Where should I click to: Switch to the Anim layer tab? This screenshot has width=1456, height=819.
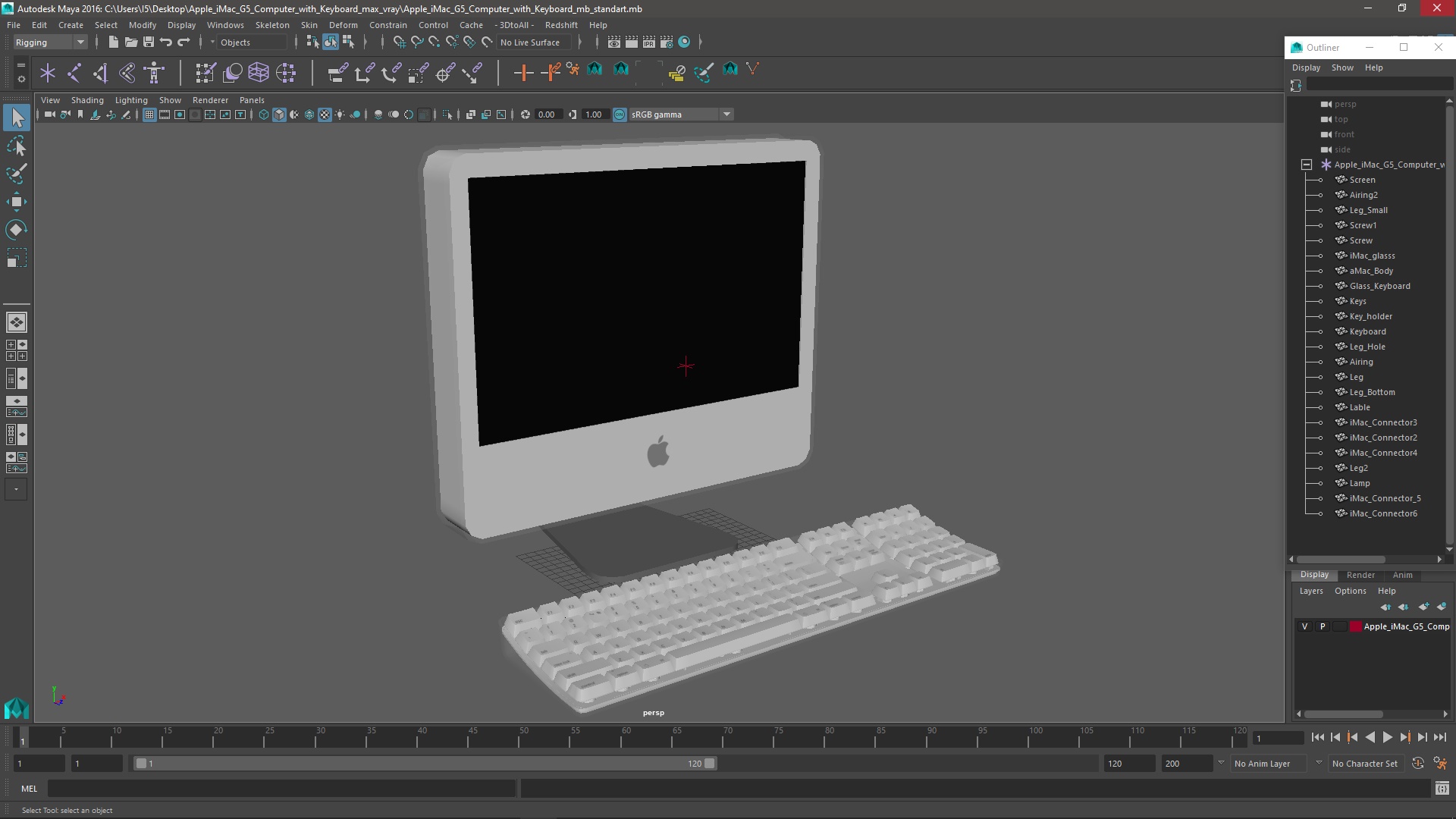click(1402, 575)
